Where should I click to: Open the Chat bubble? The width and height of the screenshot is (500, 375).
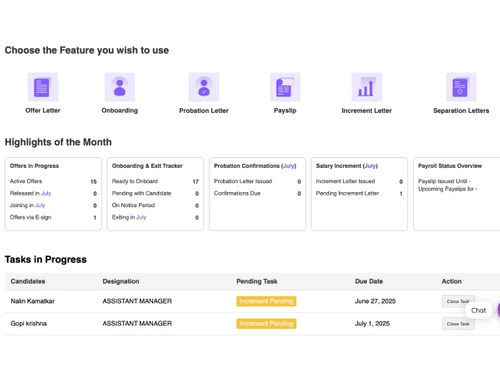coord(478,310)
